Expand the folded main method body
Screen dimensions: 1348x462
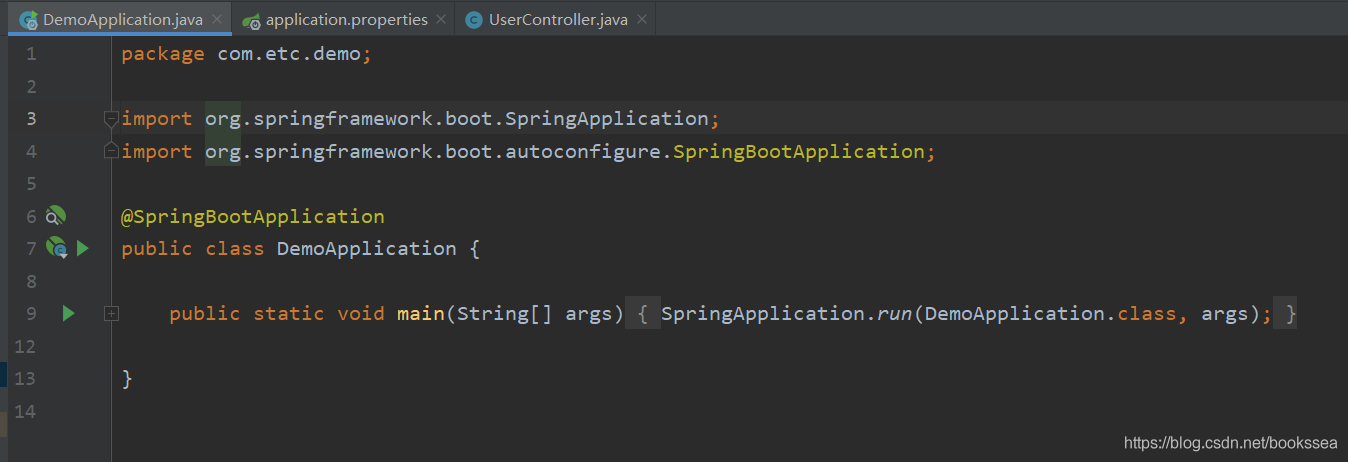coord(111,313)
